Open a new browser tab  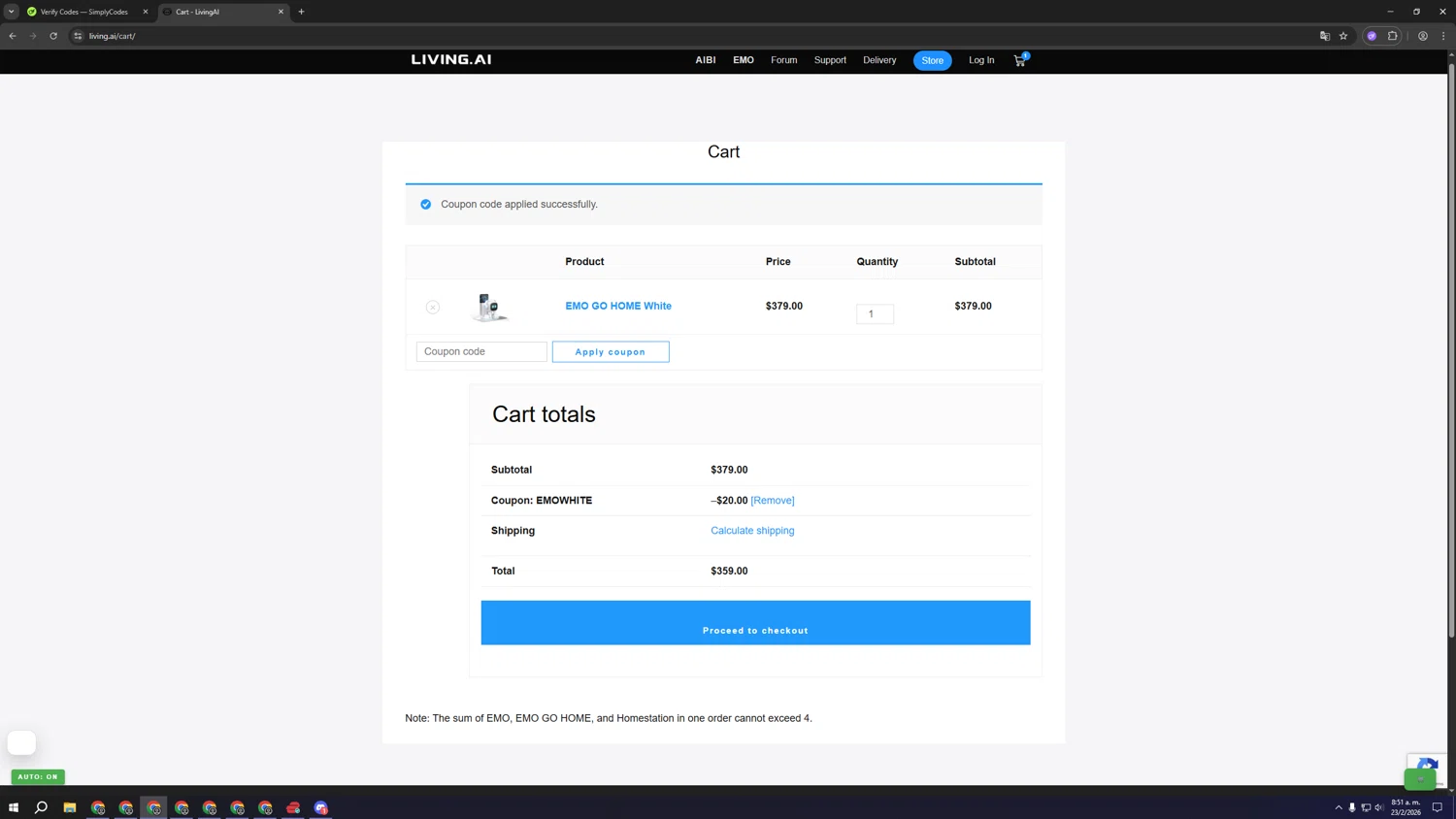coord(301,12)
